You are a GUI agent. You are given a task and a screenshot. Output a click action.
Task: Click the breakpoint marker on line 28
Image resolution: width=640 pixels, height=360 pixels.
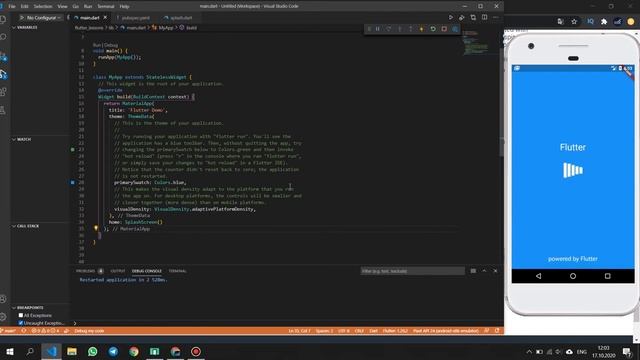pyautogui.click(x=73, y=182)
